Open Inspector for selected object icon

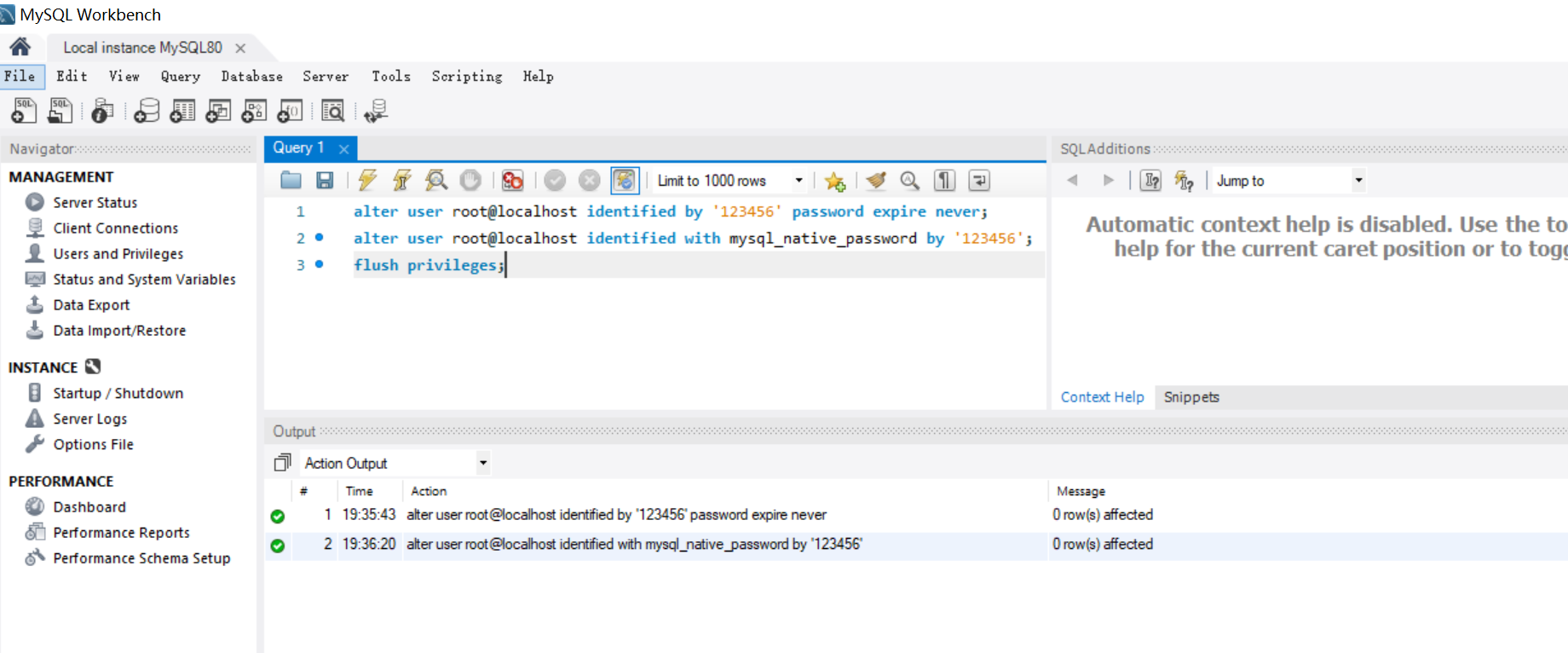102,110
